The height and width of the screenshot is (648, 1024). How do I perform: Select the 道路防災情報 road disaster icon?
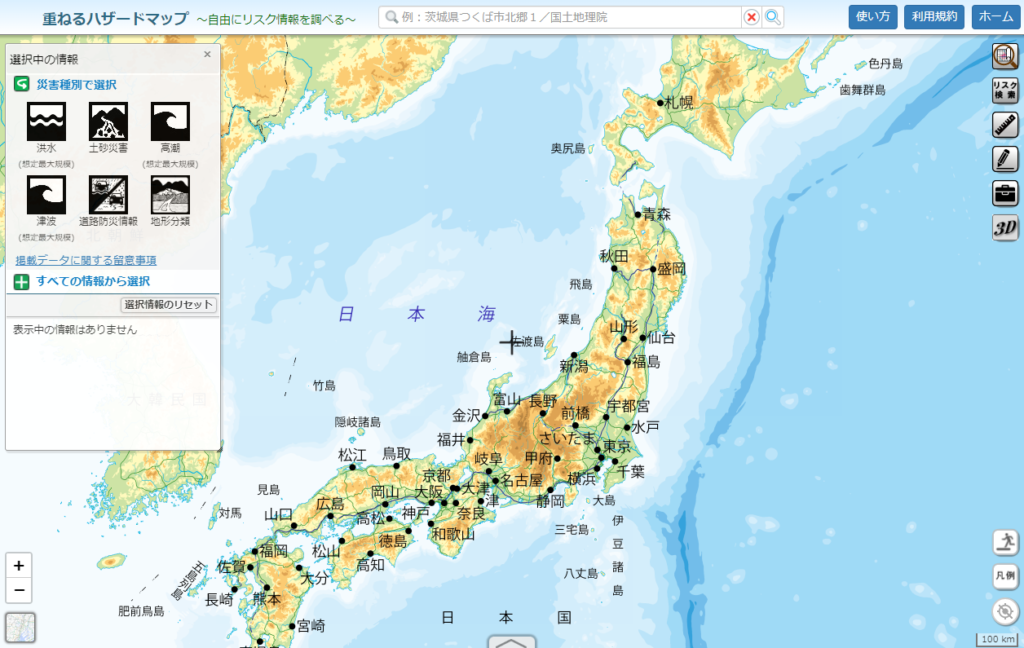[x=108, y=195]
